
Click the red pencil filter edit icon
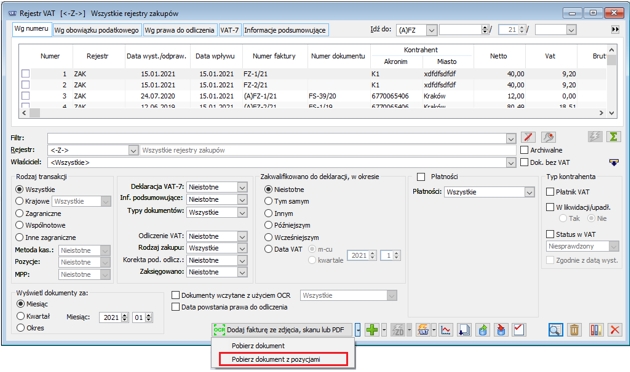coord(528,137)
